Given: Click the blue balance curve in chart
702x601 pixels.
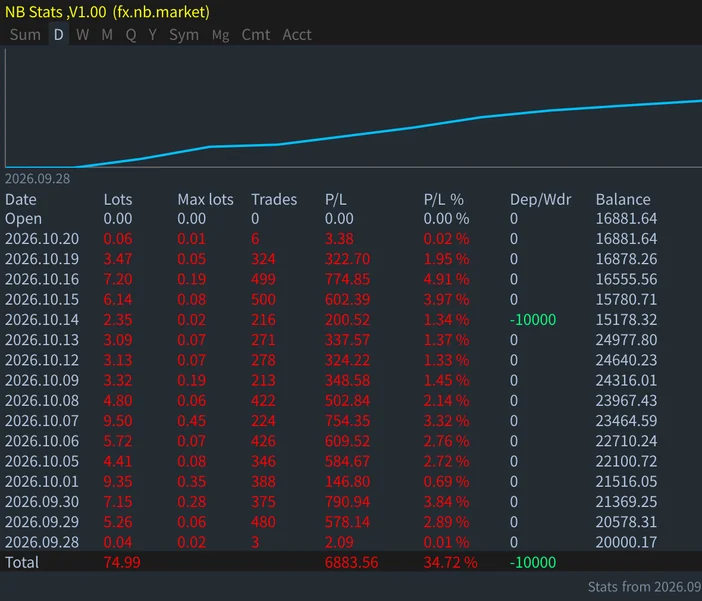Looking at the screenshot, I should 354,134.
